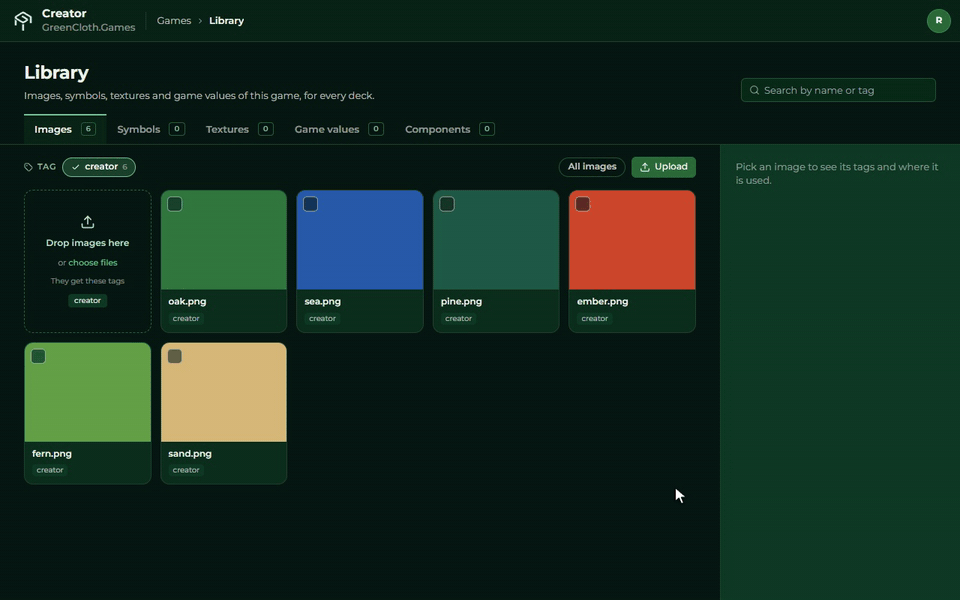Go to Games in breadcrumb
This screenshot has height=600, width=960.
pos(174,21)
